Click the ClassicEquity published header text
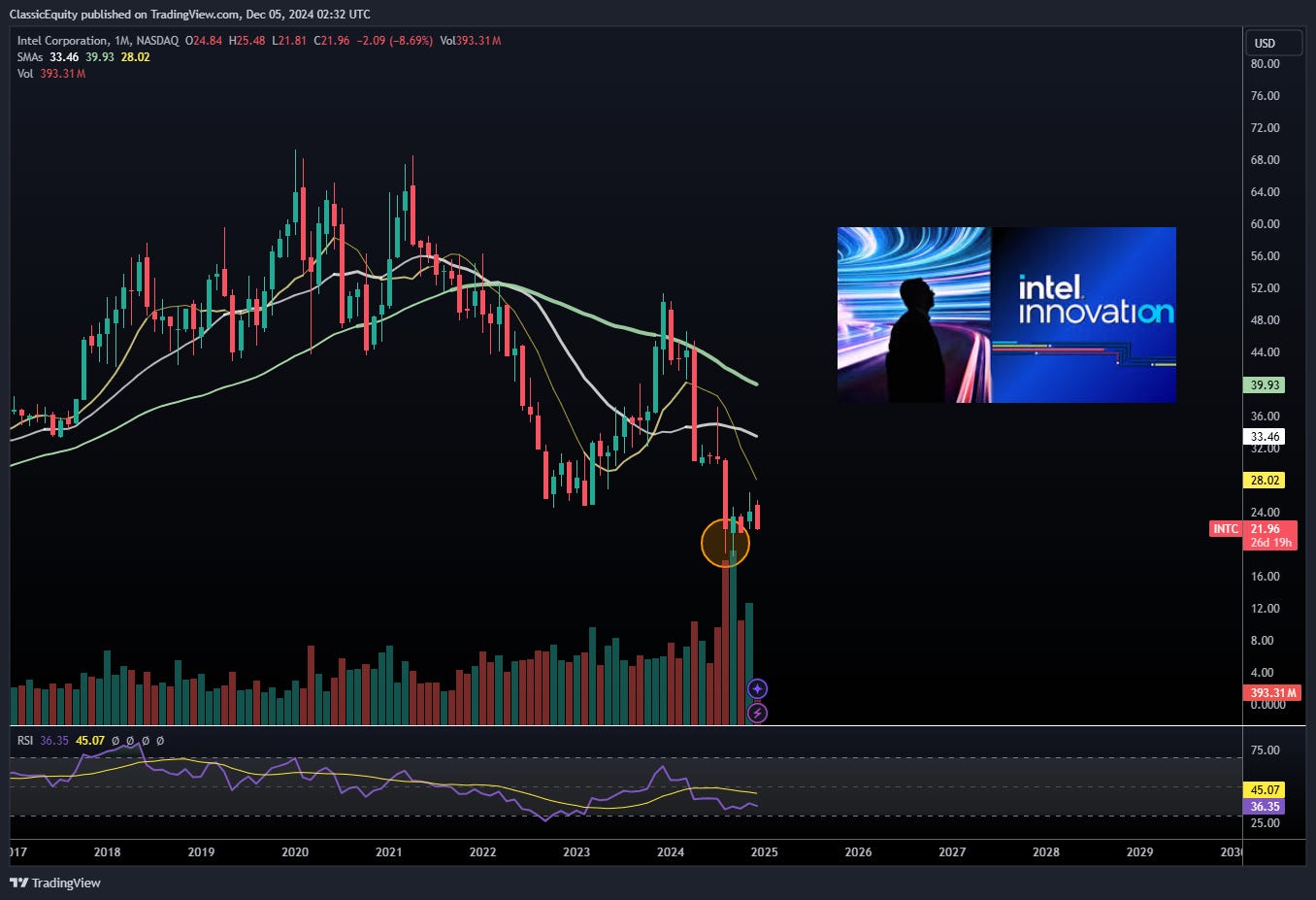The width and height of the screenshot is (1316, 900). 190,14
